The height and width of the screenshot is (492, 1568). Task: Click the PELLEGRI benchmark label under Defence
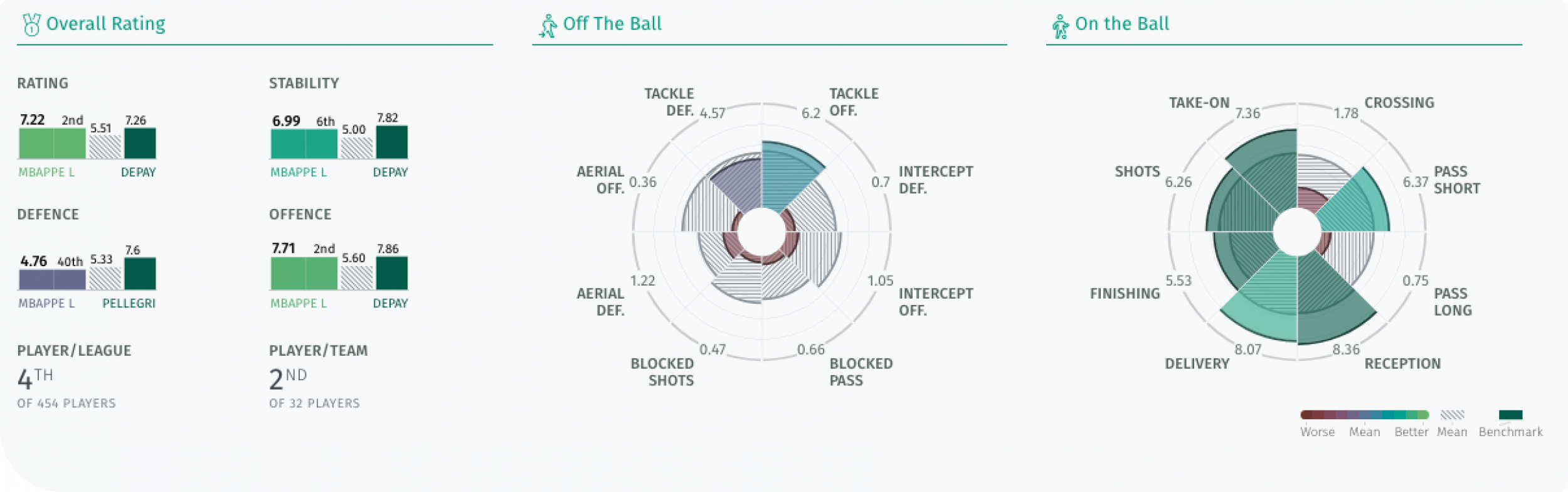click(x=129, y=304)
